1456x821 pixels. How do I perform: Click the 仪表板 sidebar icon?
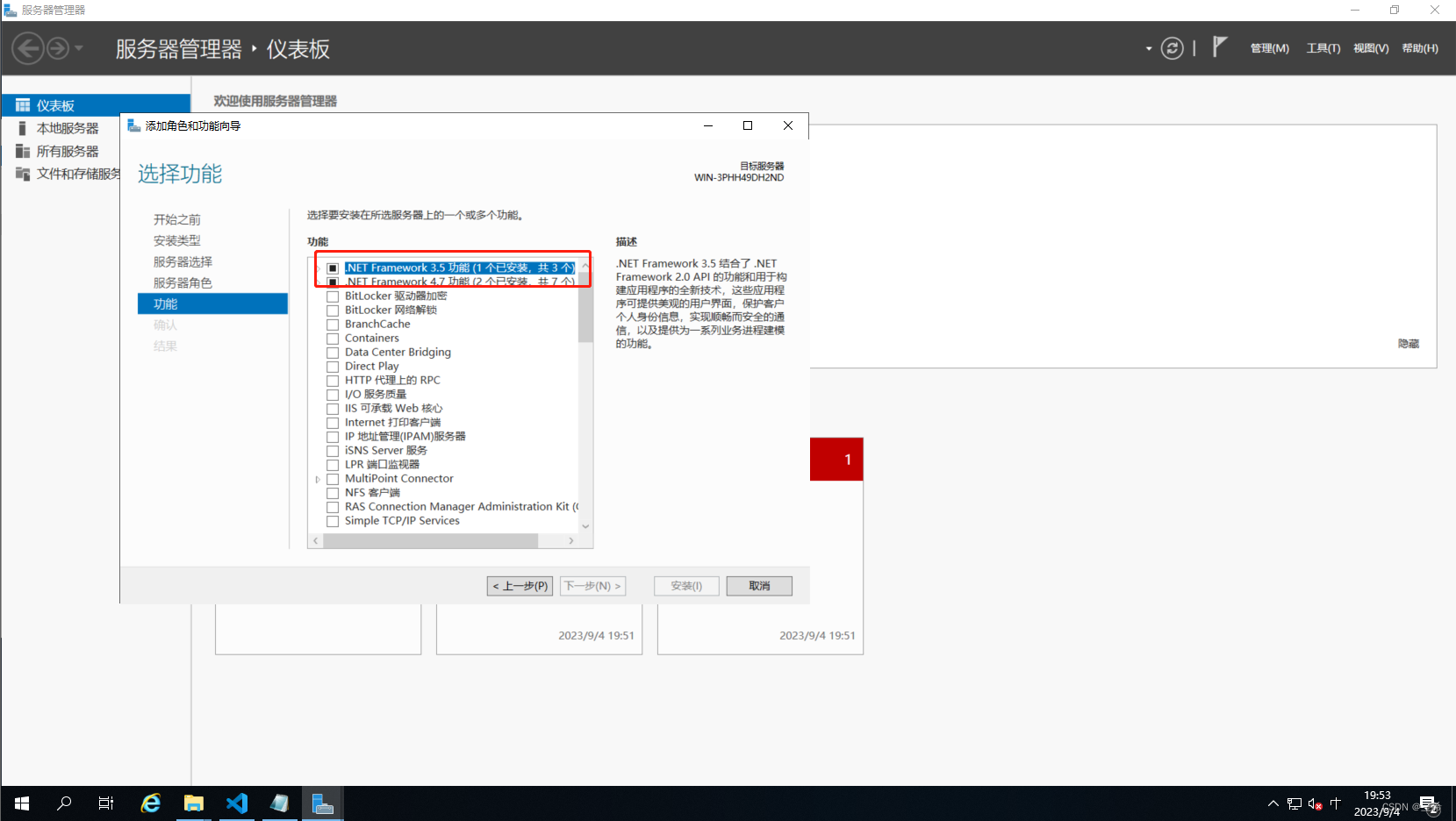pyautogui.click(x=23, y=105)
